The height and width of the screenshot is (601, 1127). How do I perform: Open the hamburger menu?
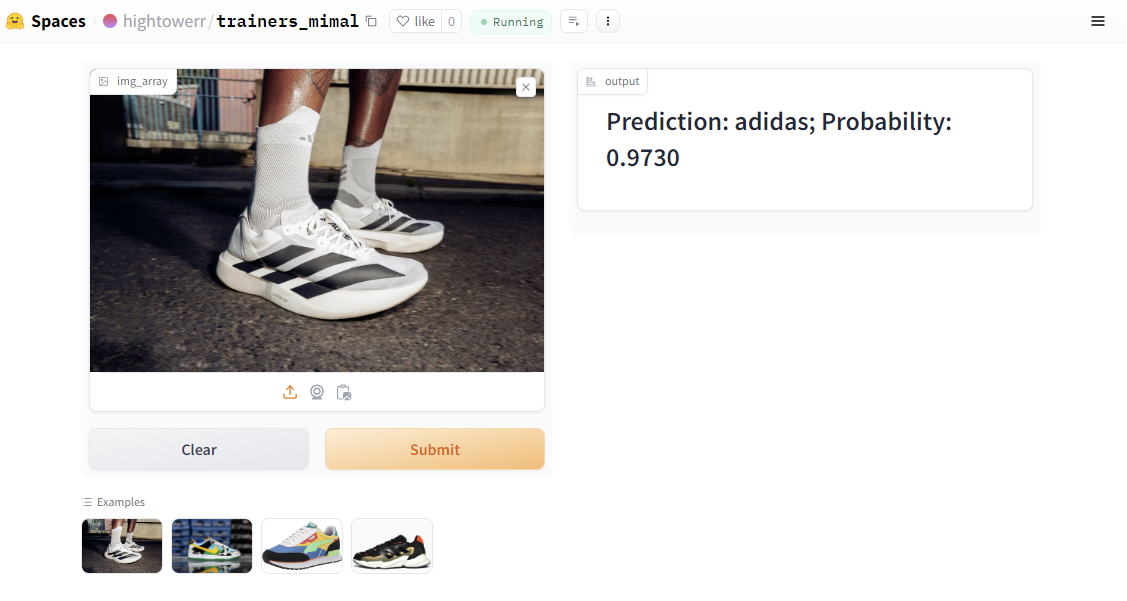(x=1098, y=22)
